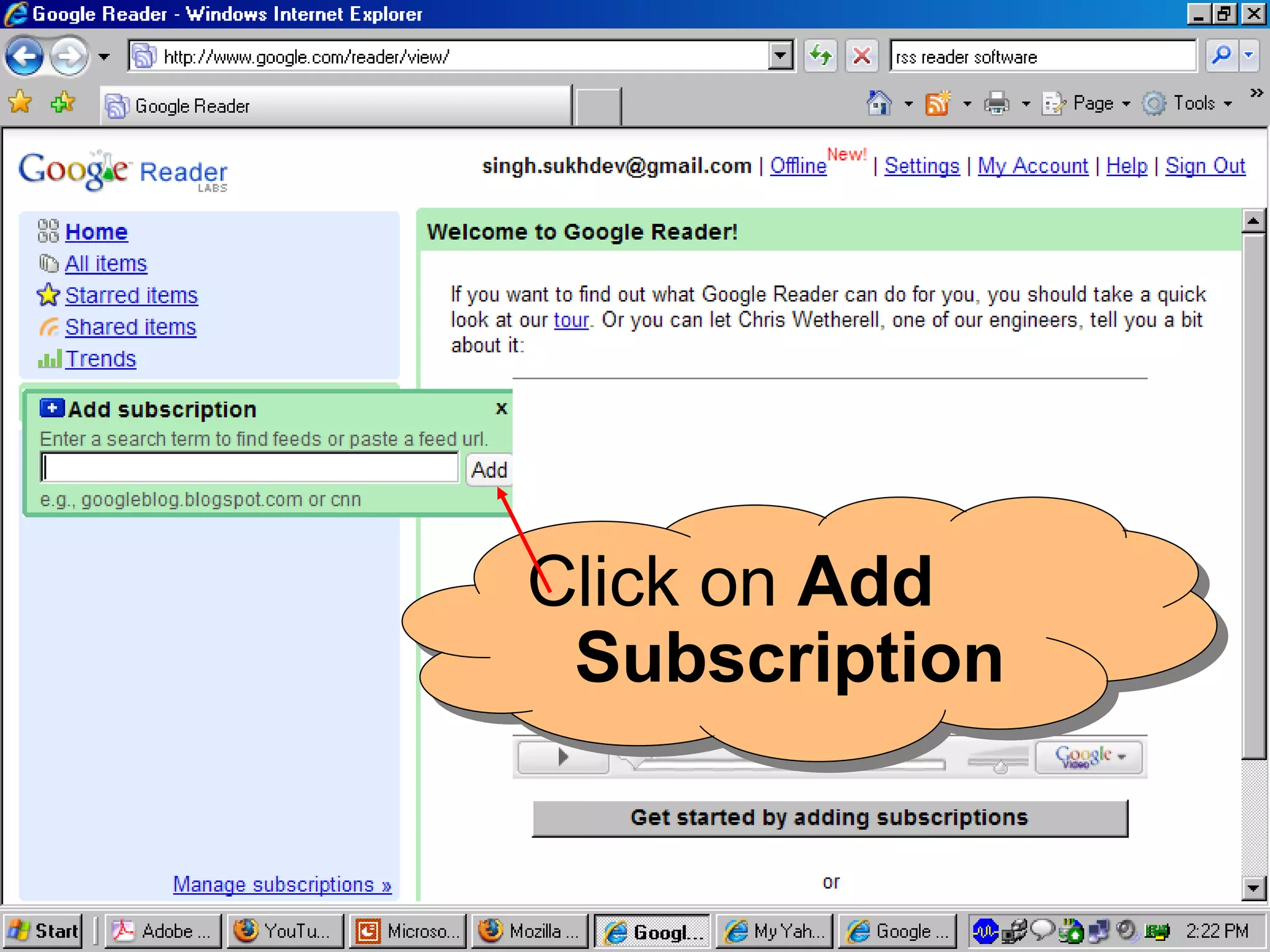Viewport: 1270px width, 952px height.
Task: Click the scrollbar down arrow
Action: [x=1253, y=888]
